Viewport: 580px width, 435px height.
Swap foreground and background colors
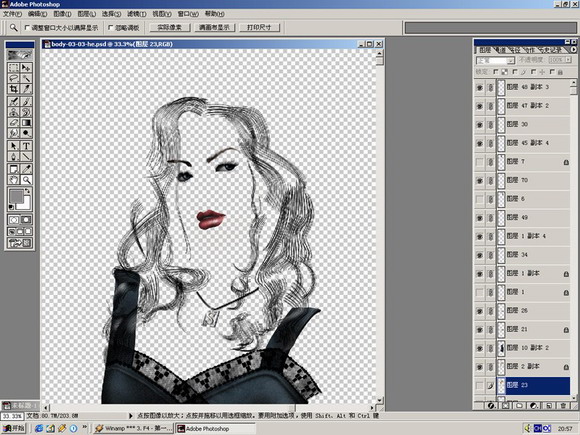click(x=28, y=191)
